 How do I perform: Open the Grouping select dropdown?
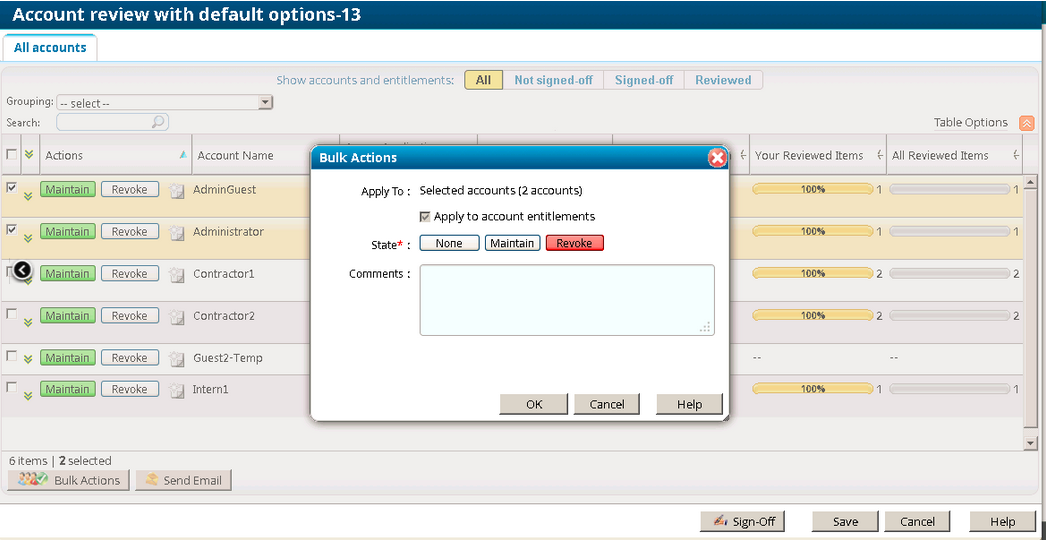coord(165,103)
